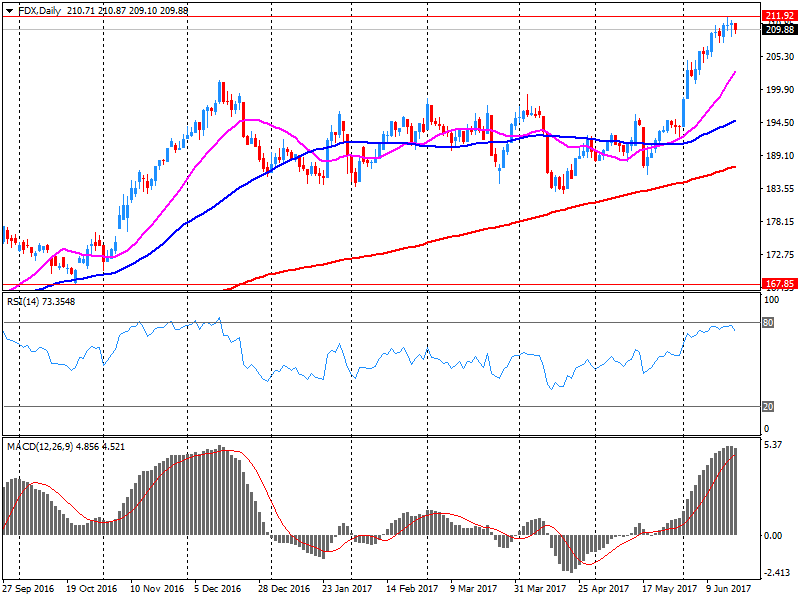The width and height of the screenshot is (800, 600).
Task: Click price axis value 183.55
Action: pyautogui.click(x=780, y=189)
